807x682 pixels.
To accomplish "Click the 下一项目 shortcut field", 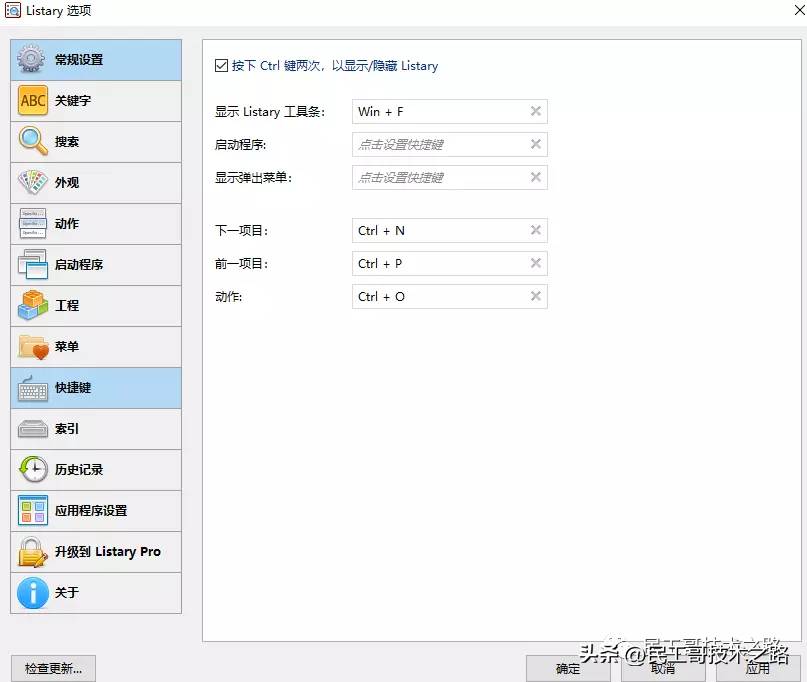I will (x=449, y=231).
